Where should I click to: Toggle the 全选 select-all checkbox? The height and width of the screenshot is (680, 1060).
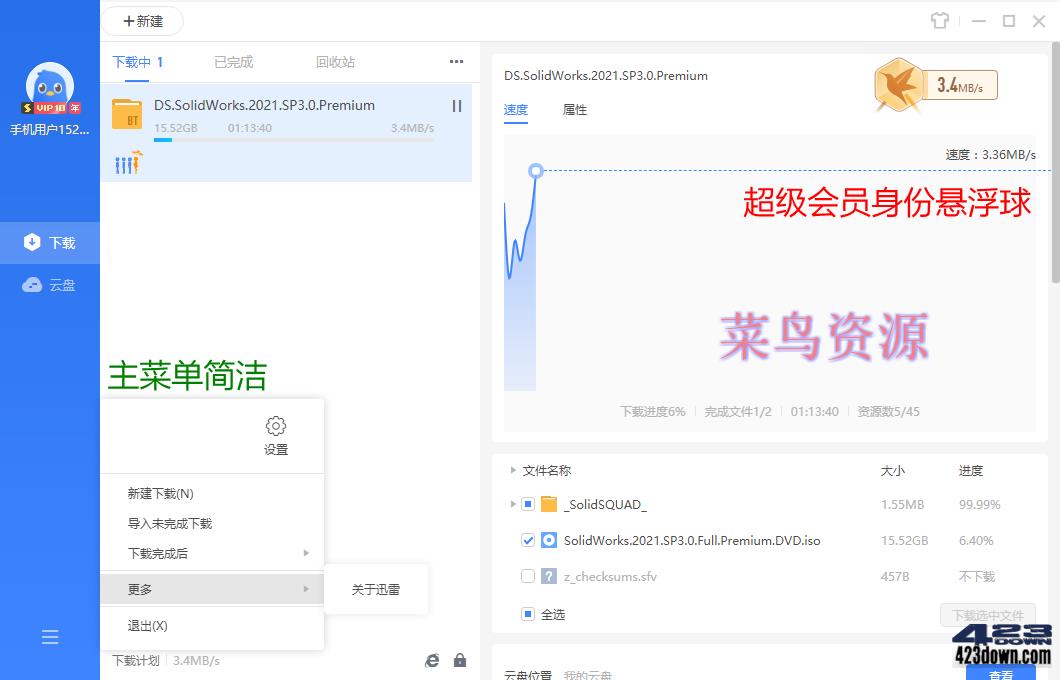529,614
